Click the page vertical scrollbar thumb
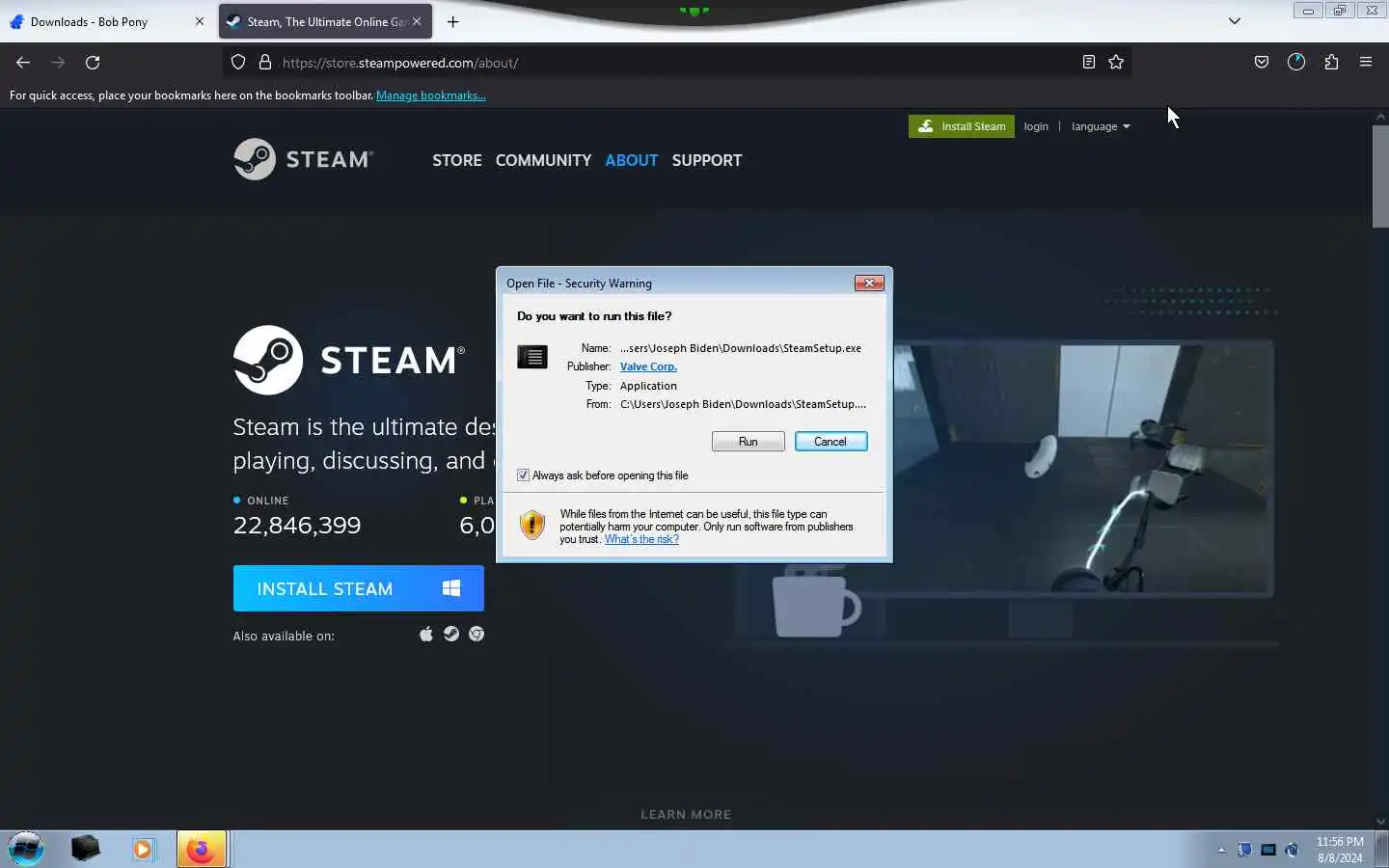This screenshot has height=868, width=1389. click(1380, 176)
